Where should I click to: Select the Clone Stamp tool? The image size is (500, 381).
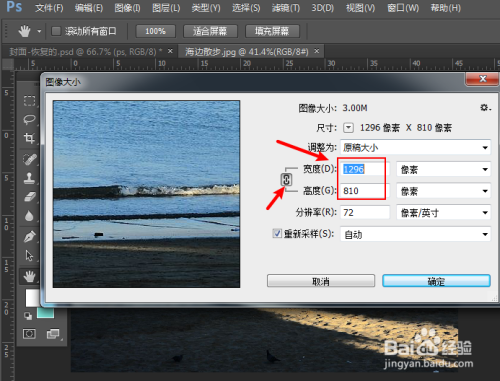[29, 178]
